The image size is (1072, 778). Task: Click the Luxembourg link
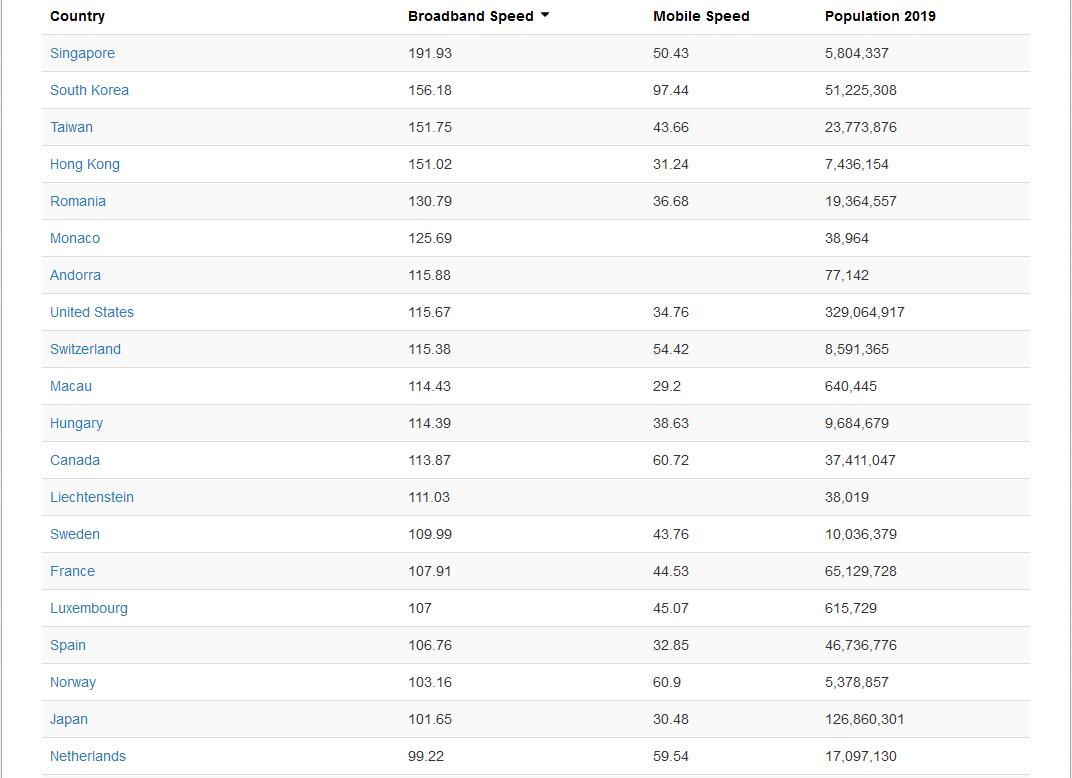pos(88,608)
